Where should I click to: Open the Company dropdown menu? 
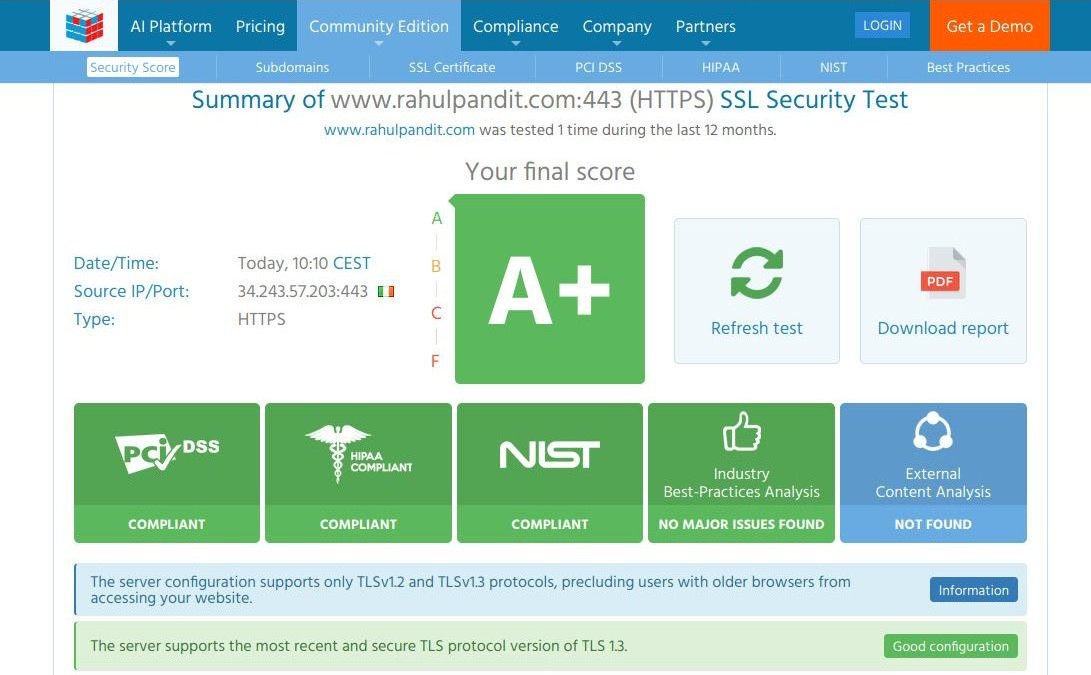coord(617,26)
